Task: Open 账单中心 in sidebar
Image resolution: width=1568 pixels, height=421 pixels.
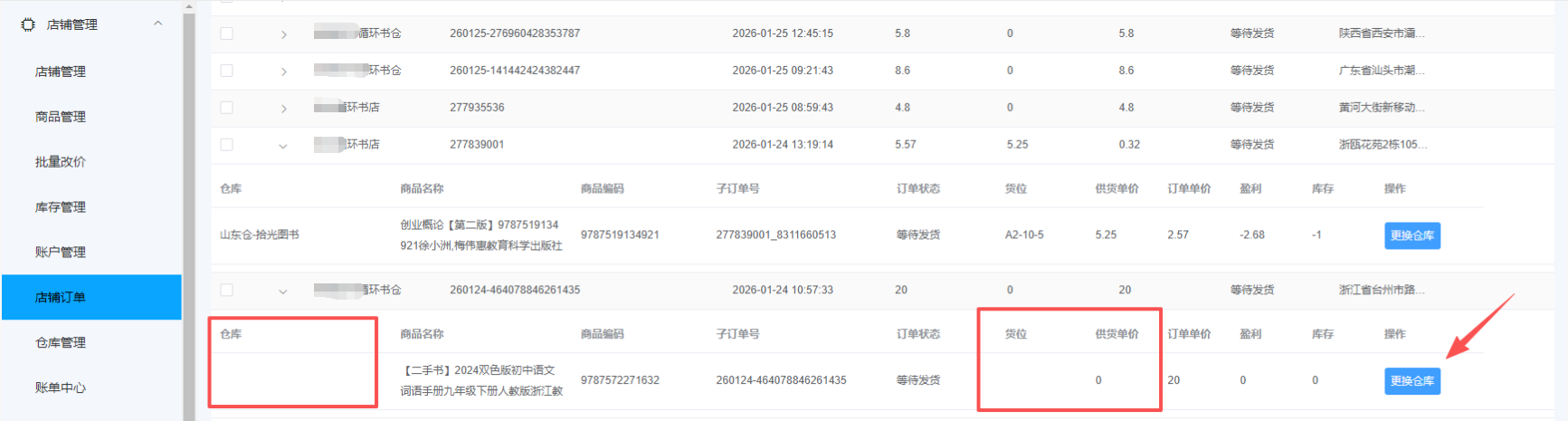Action: 61,388
